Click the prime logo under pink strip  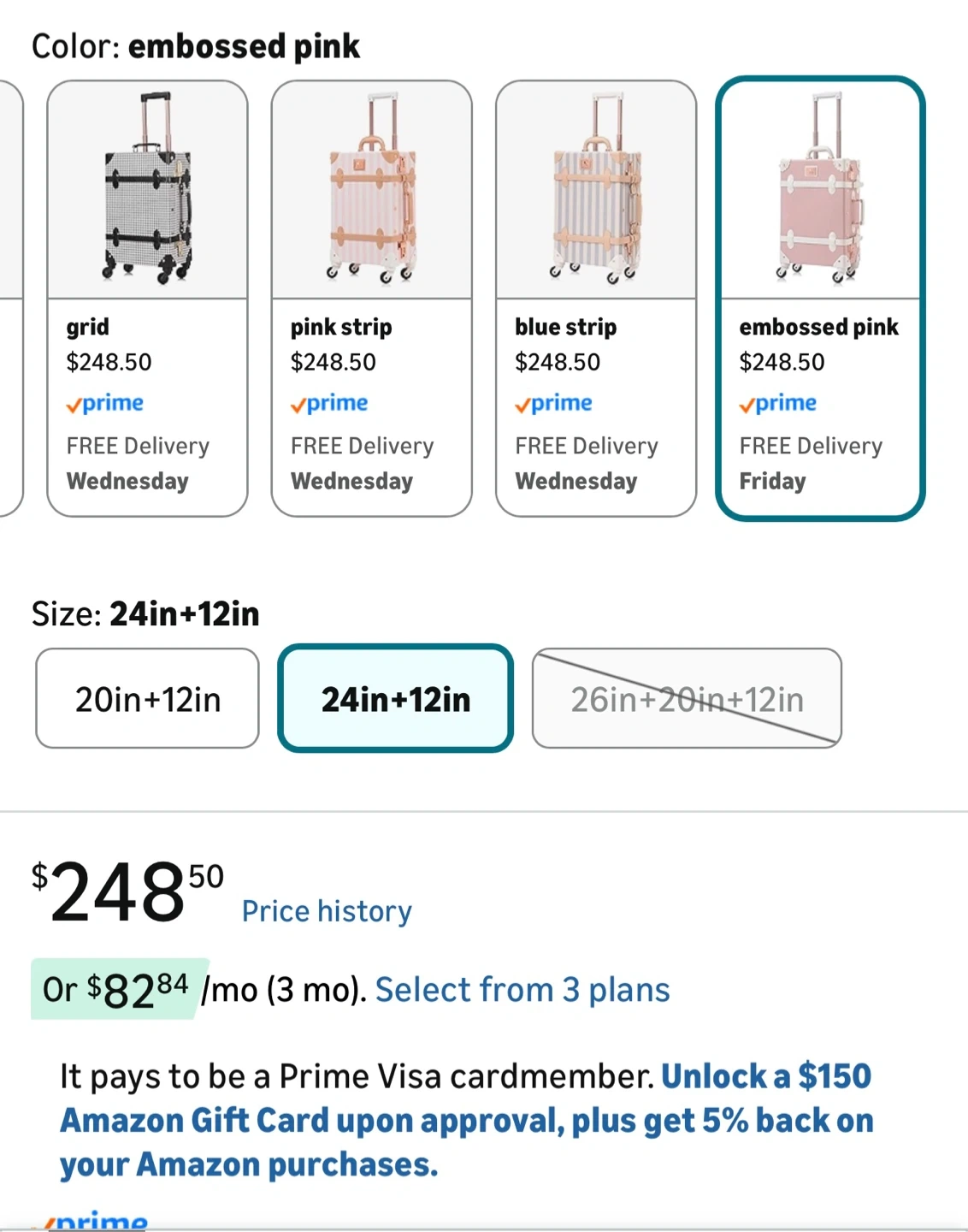click(329, 404)
